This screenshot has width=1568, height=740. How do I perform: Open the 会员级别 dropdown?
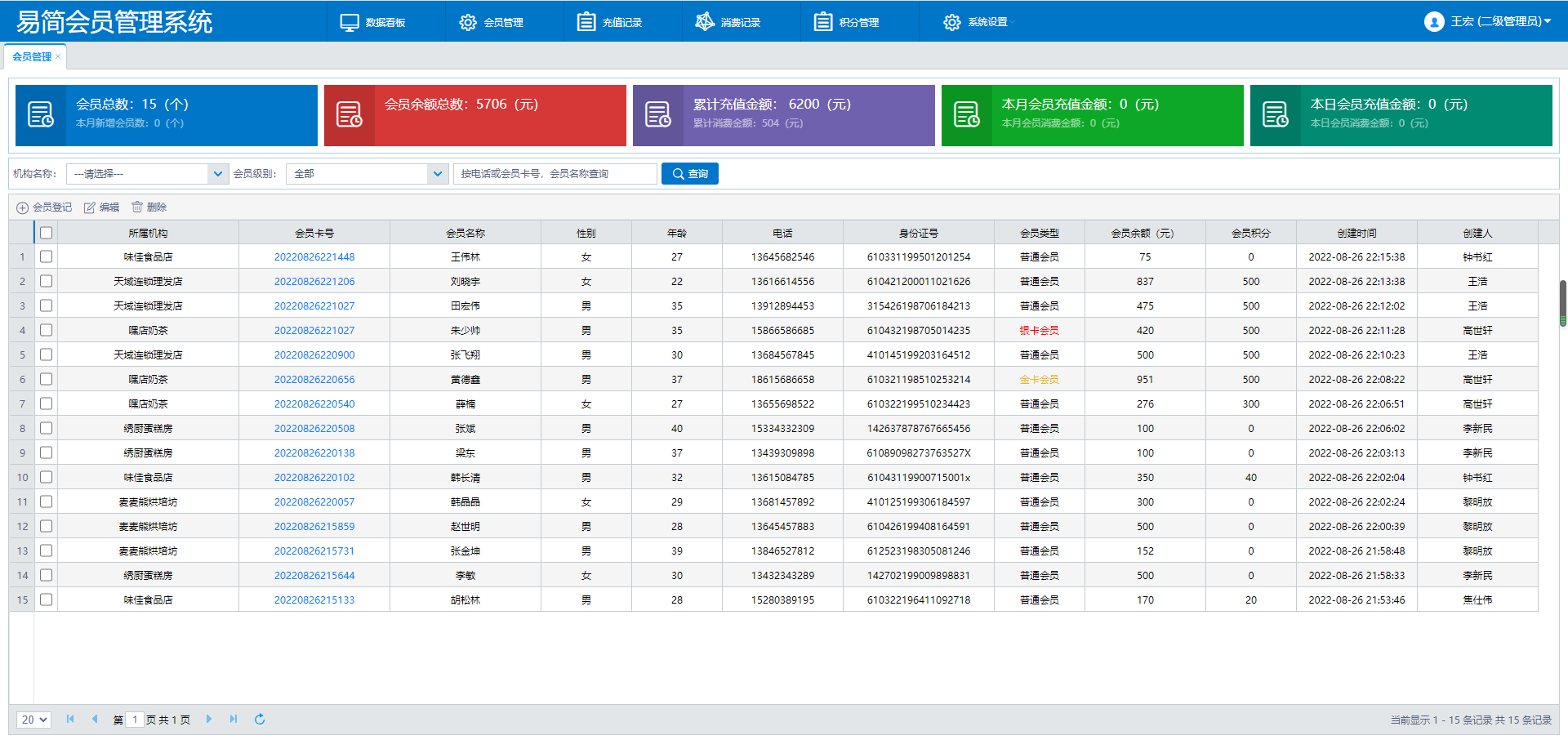[437, 174]
